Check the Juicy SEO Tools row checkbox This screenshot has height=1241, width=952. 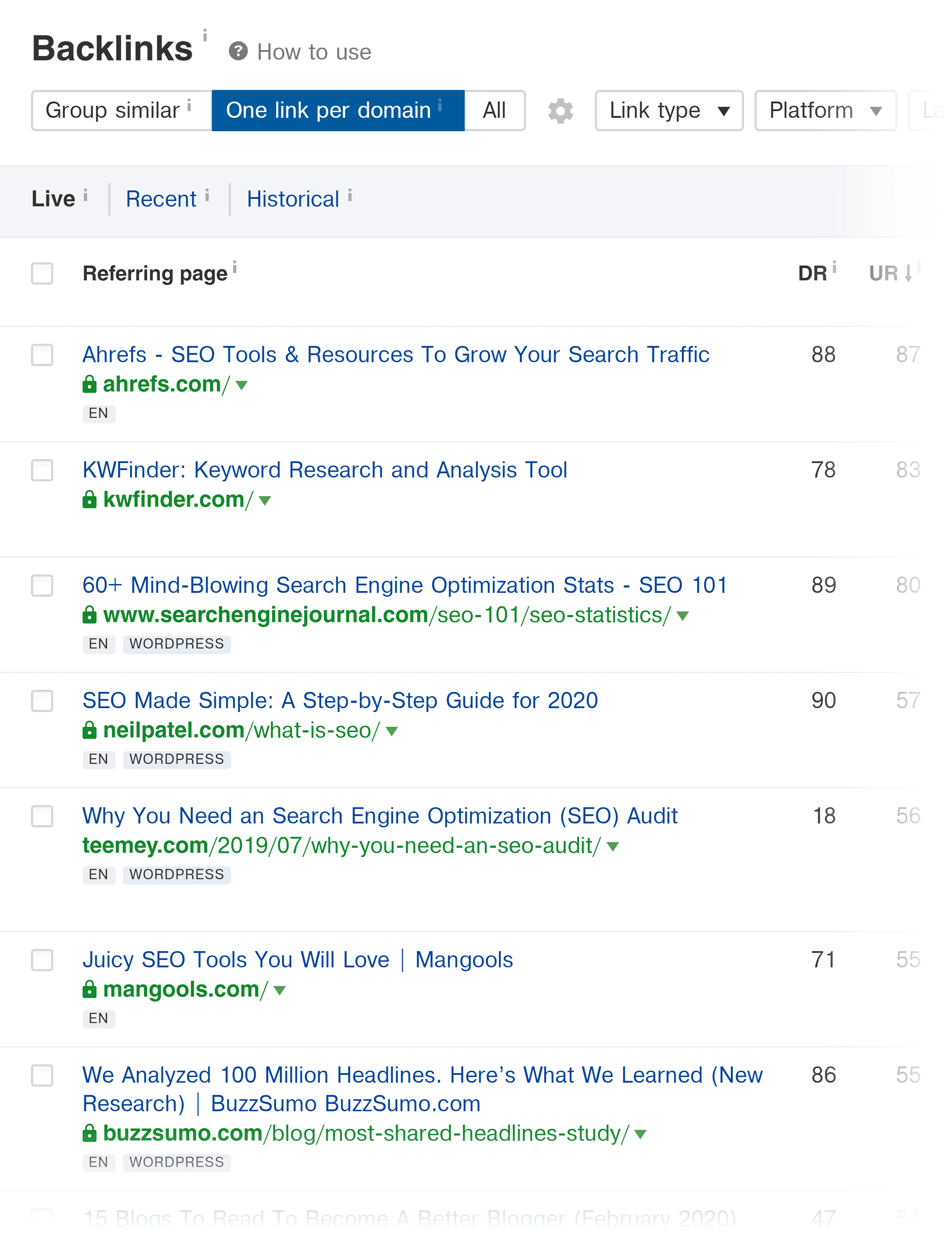pyautogui.click(x=42, y=960)
